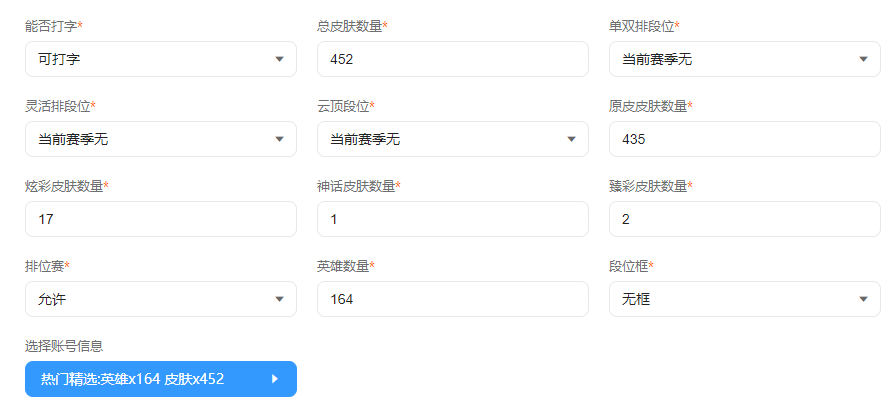892x404 pixels.
Task: Click the 英雄数量 input field
Action: 452,299
